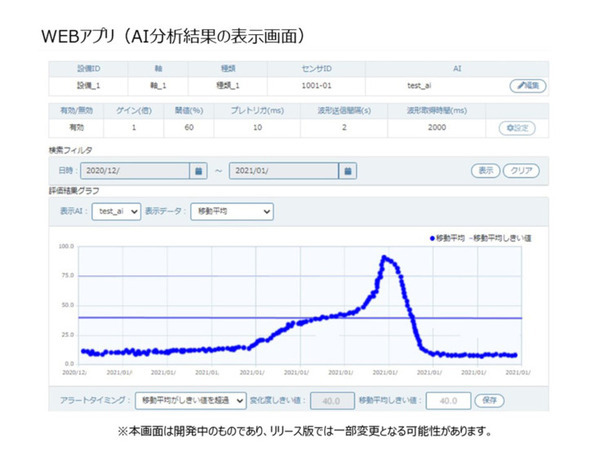Open the end date calendar picker icon
Image resolution: width=600 pixels, height=450 pixels.
(x=347, y=171)
